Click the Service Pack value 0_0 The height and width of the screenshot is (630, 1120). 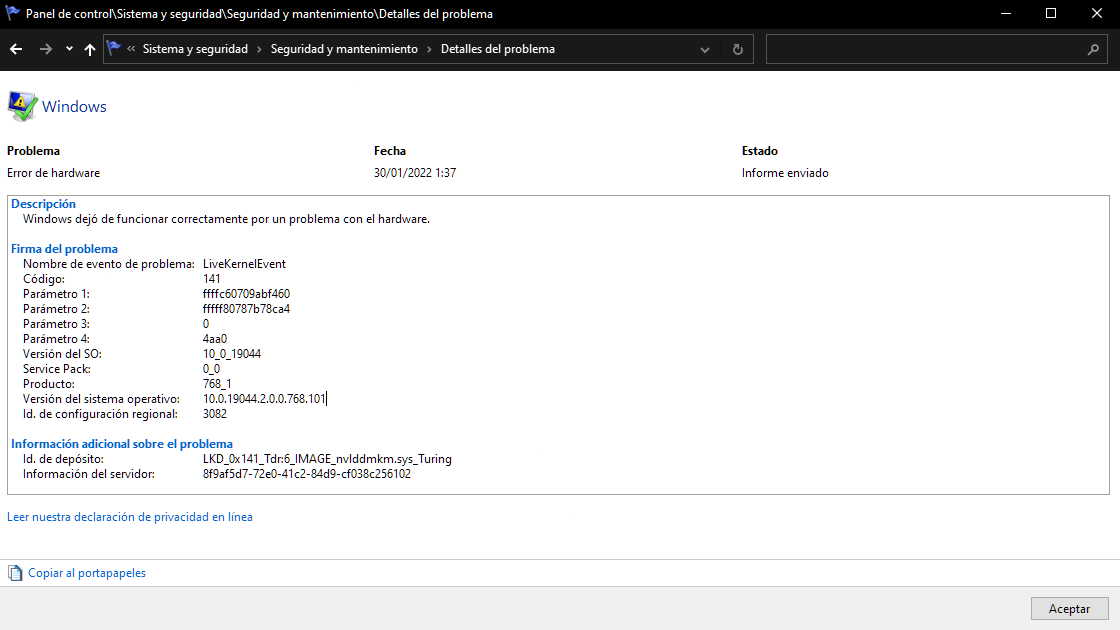coord(211,369)
